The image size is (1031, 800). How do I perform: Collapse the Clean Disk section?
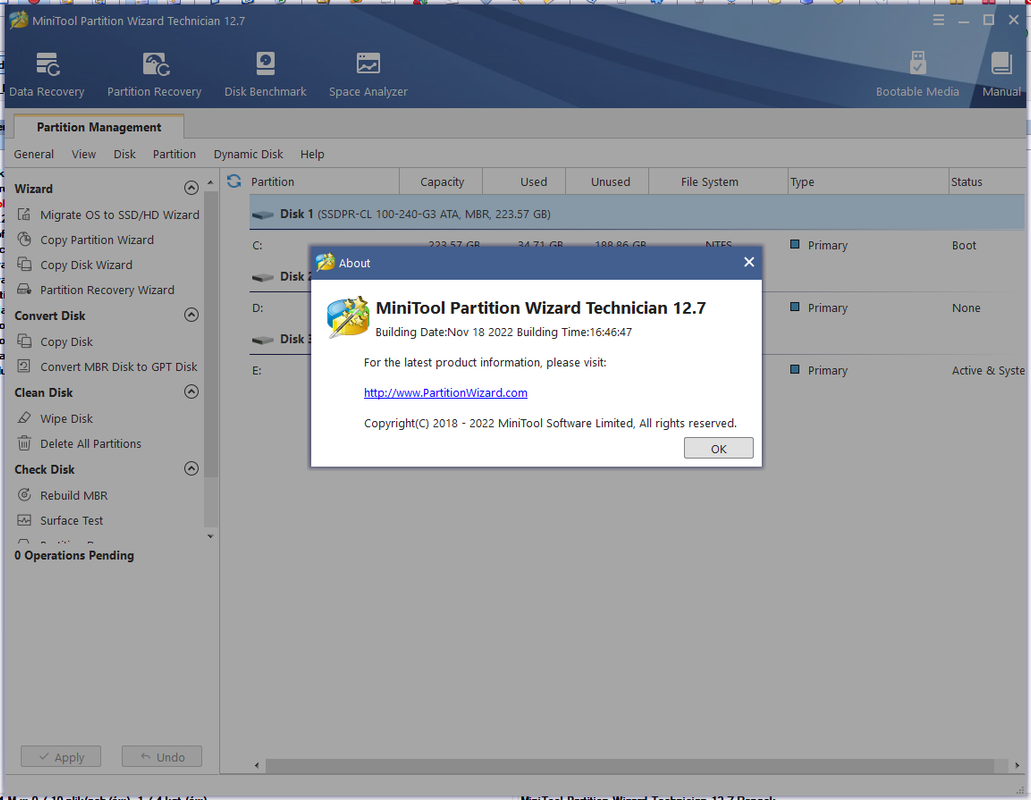click(191, 392)
